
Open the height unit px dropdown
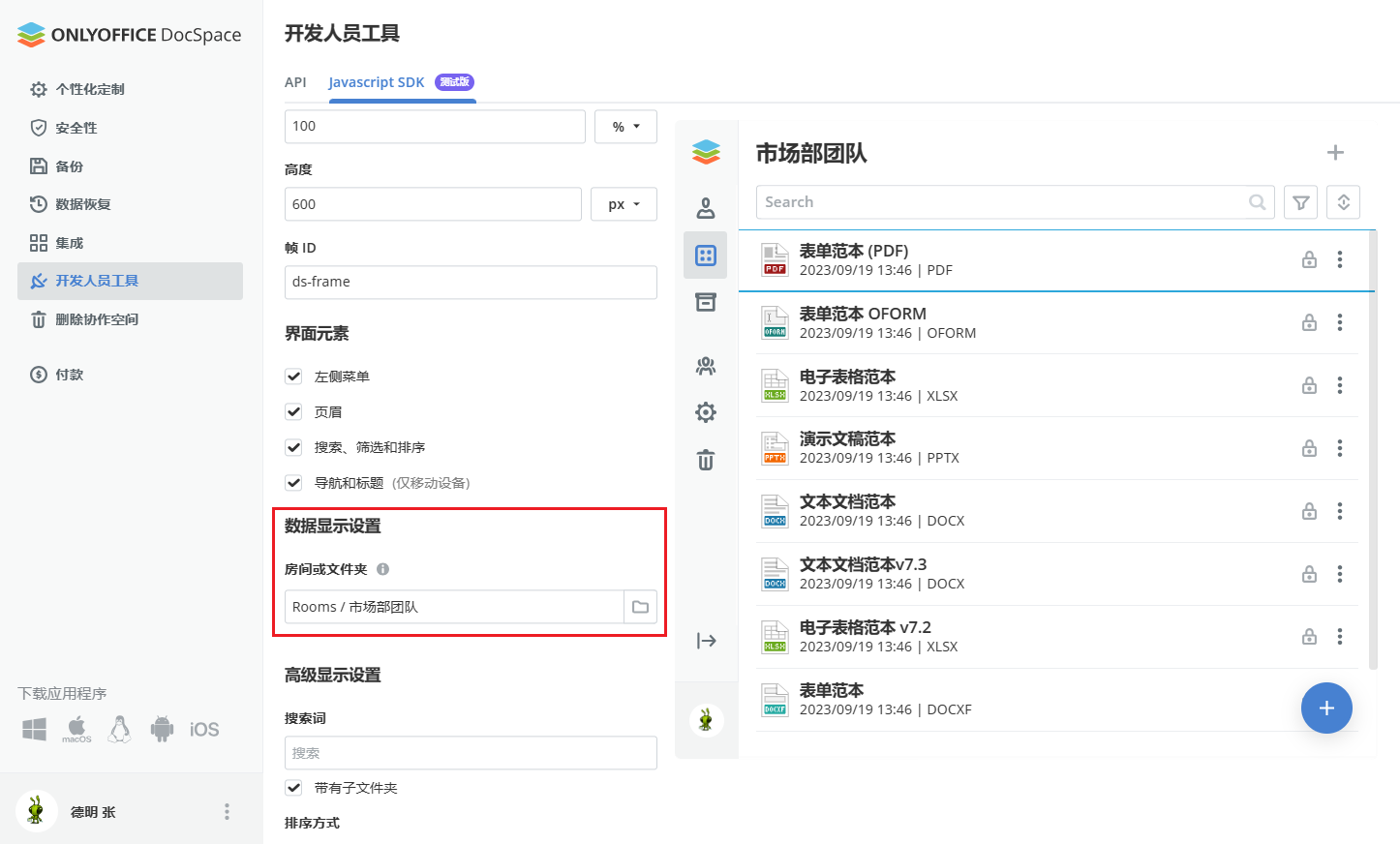tap(624, 204)
